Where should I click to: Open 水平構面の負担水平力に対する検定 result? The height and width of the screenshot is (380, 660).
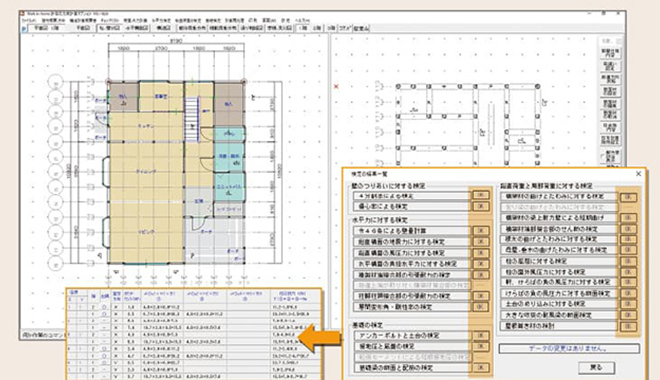click(412, 264)
